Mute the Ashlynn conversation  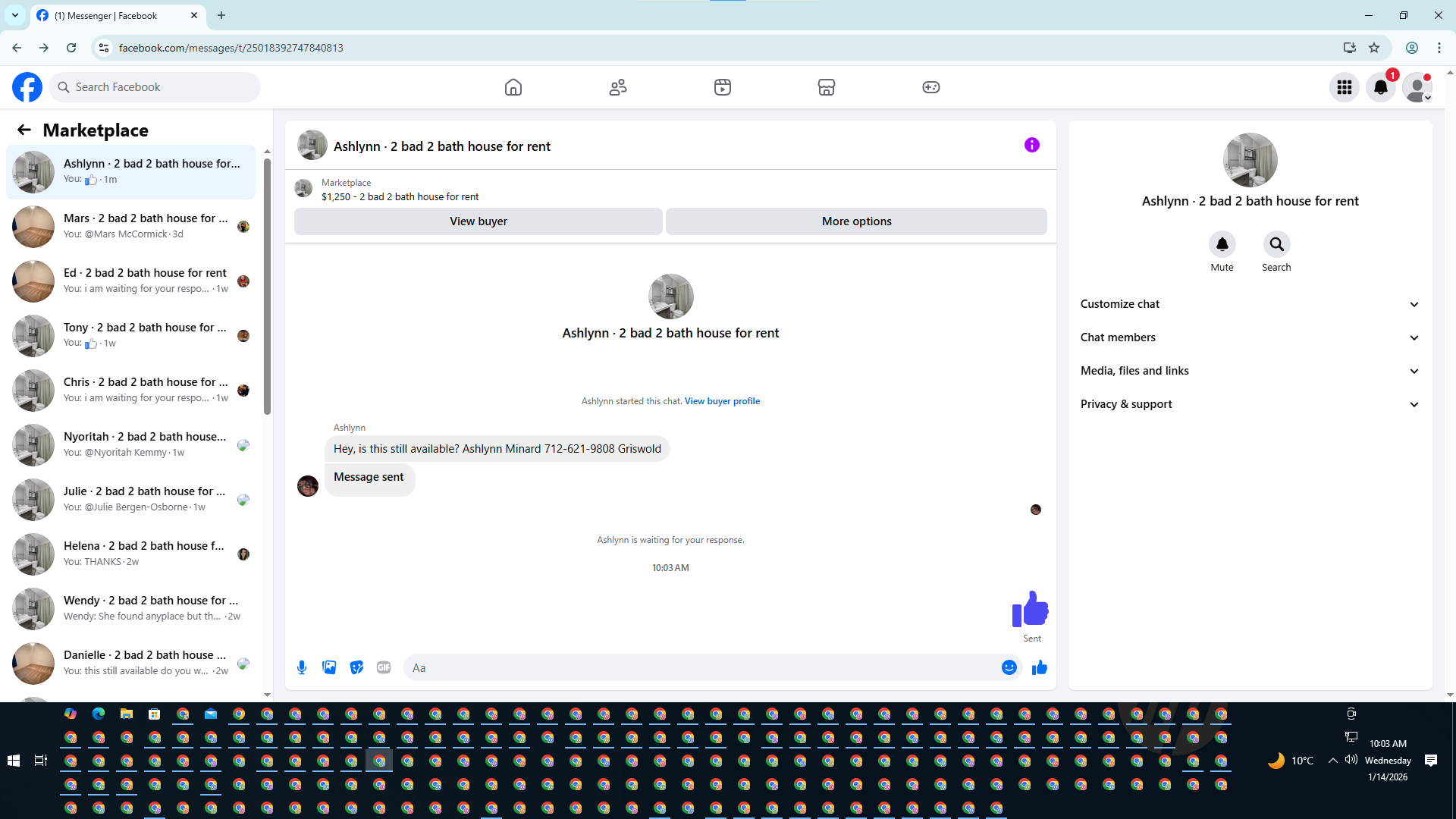click(x=1222, y=244)
